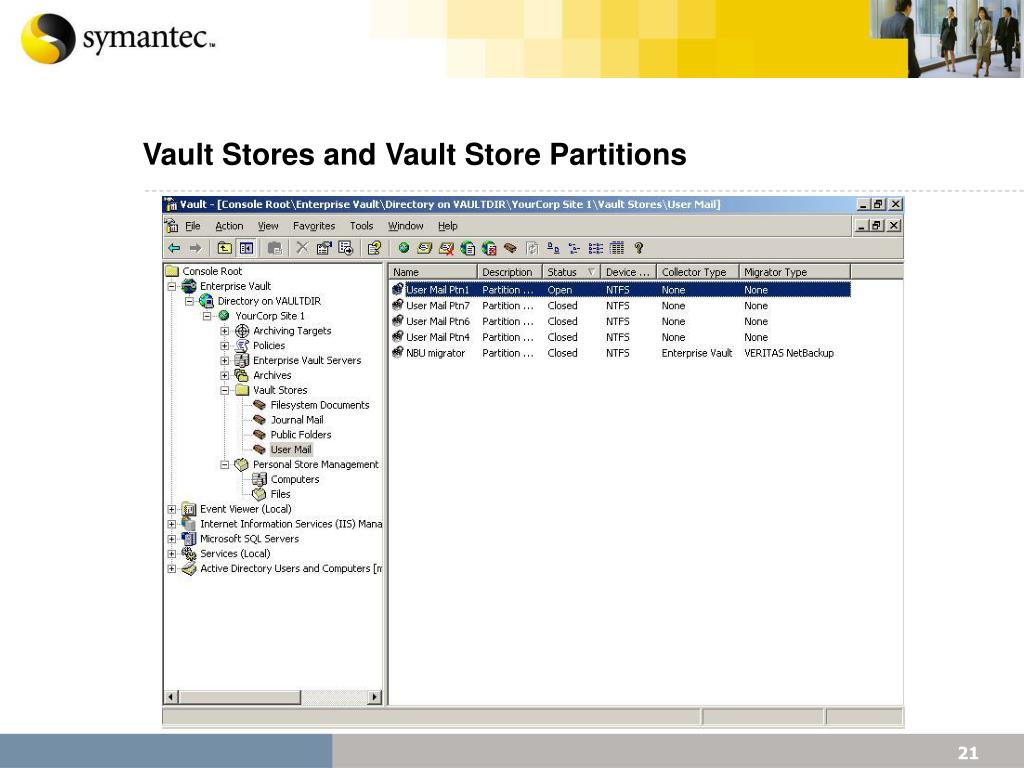Viewport: 1024px width, 768px height.
Task: Select the User Mail Ptn7 row
Action: click(620, 306)
